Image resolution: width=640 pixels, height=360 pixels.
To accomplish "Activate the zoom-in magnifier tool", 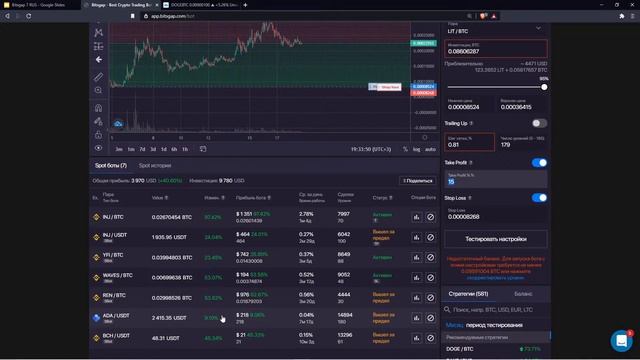I will [x=98, y=90].
